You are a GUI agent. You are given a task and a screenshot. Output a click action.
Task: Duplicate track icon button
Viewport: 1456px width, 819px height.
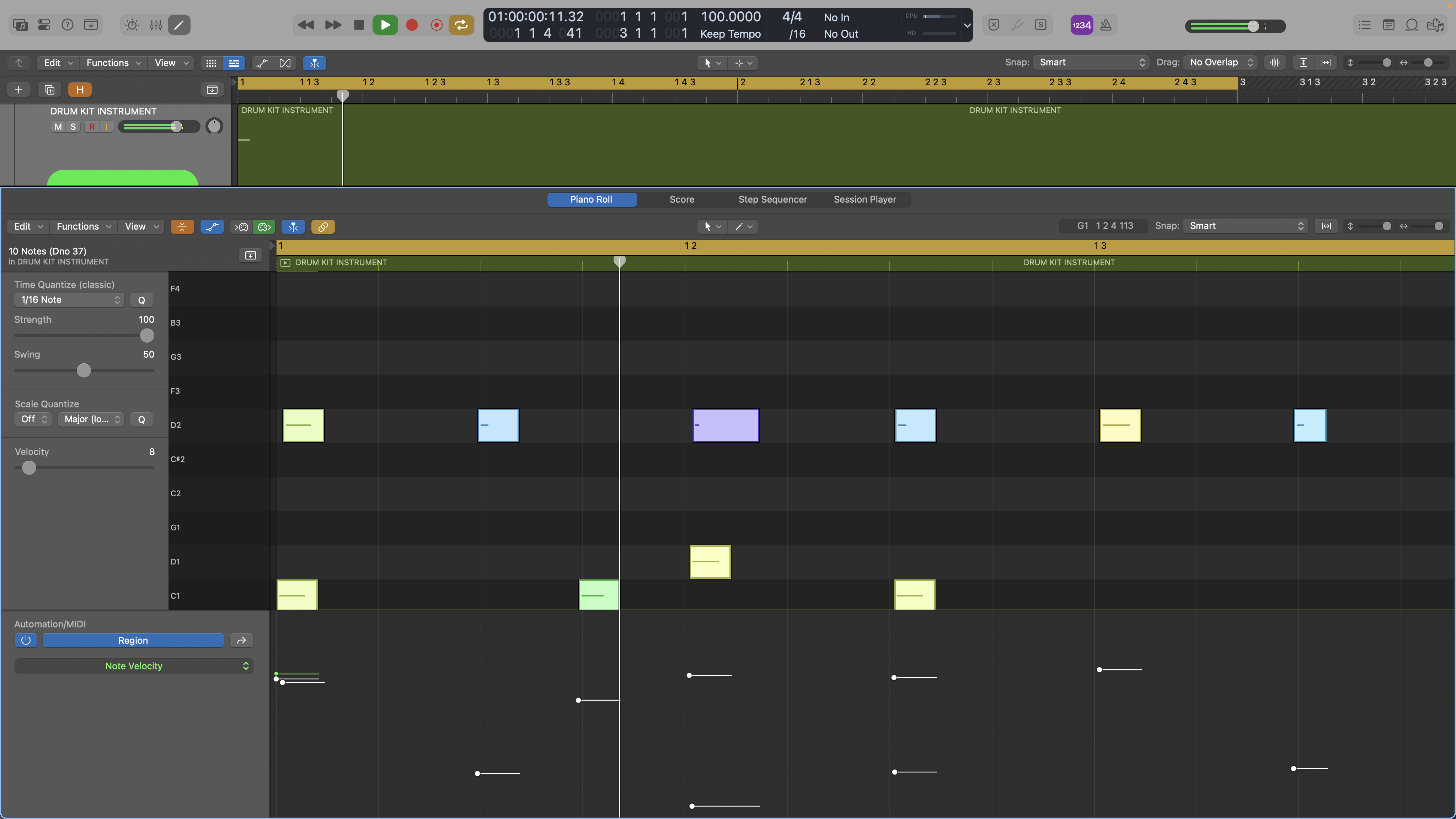49,89
